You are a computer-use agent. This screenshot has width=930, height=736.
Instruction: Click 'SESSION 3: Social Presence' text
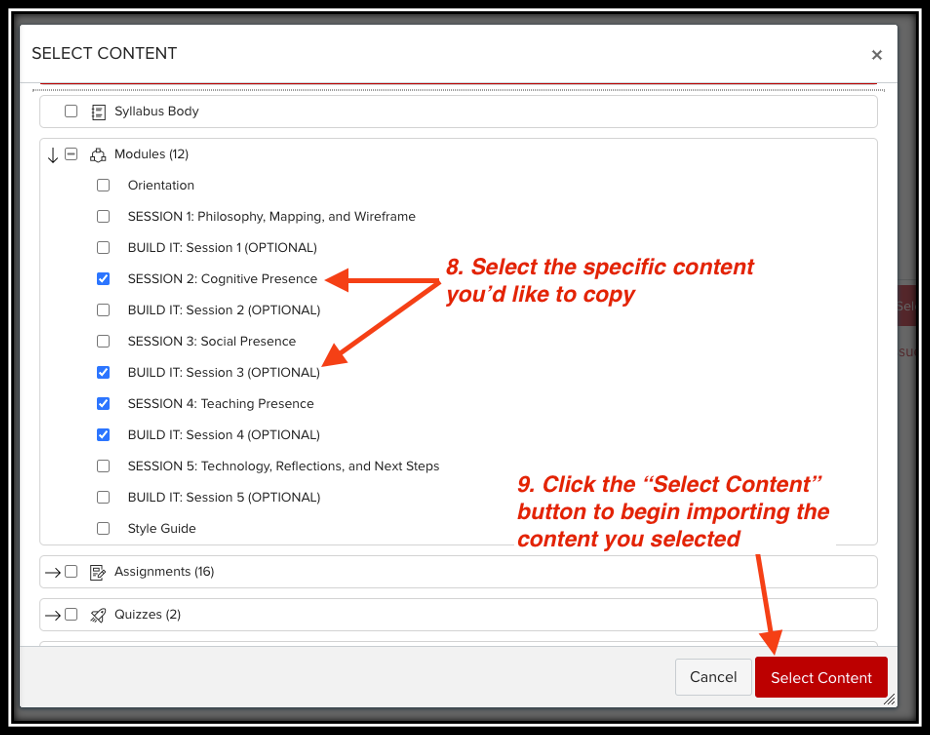[212, 341]
